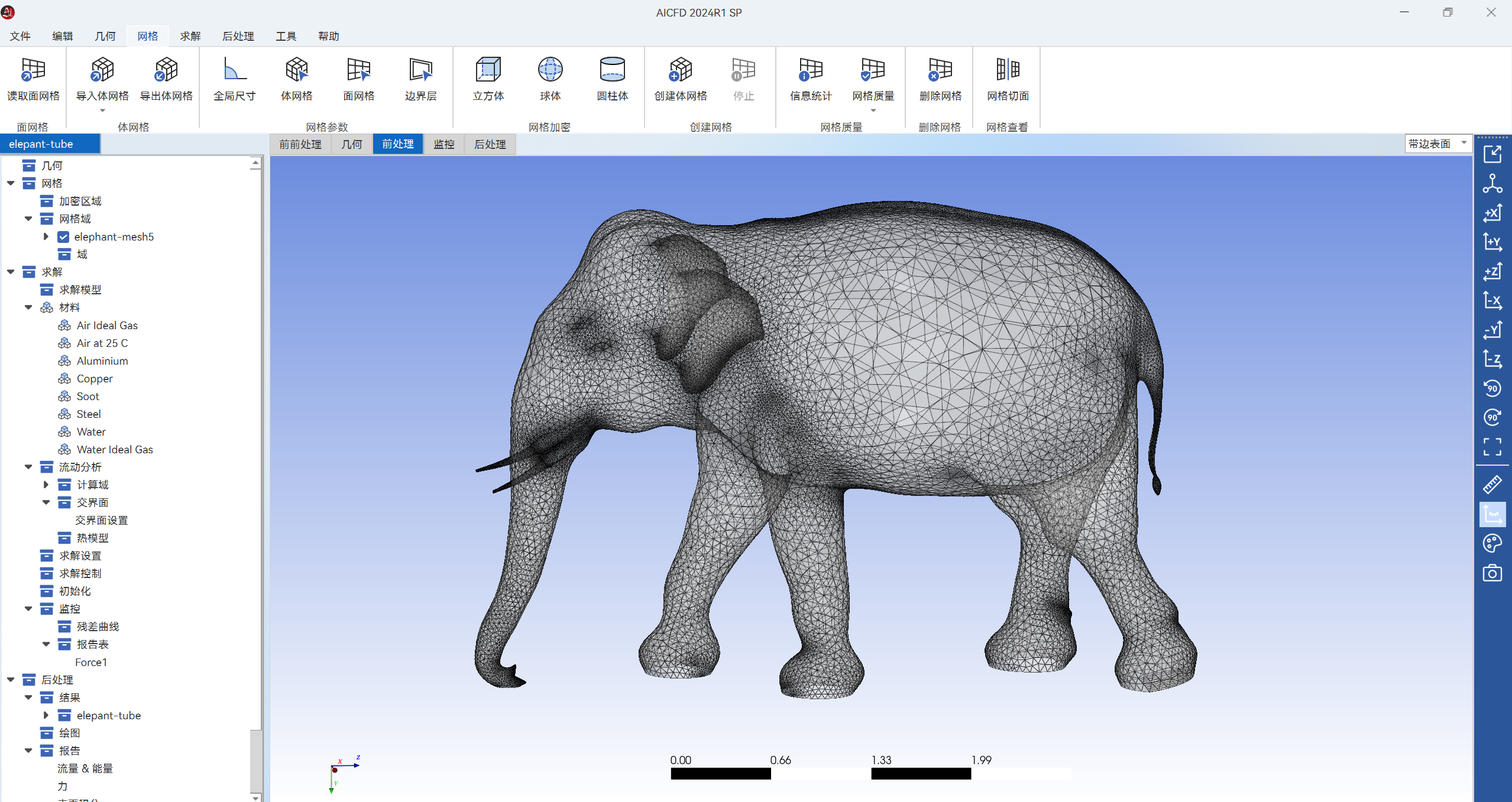This screenshot has height=802, width=1512.
Task: Take a viewport screenshot with camera icon
Action: click(x=1492, y=573)
